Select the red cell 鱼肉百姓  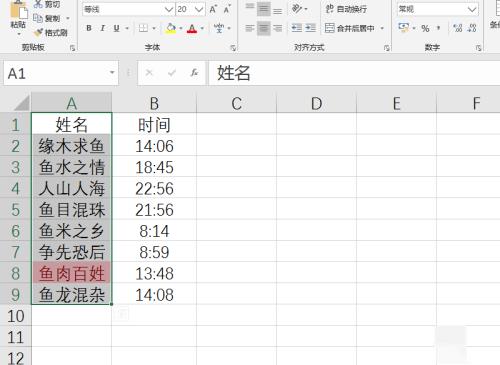[x=71, y=273]
